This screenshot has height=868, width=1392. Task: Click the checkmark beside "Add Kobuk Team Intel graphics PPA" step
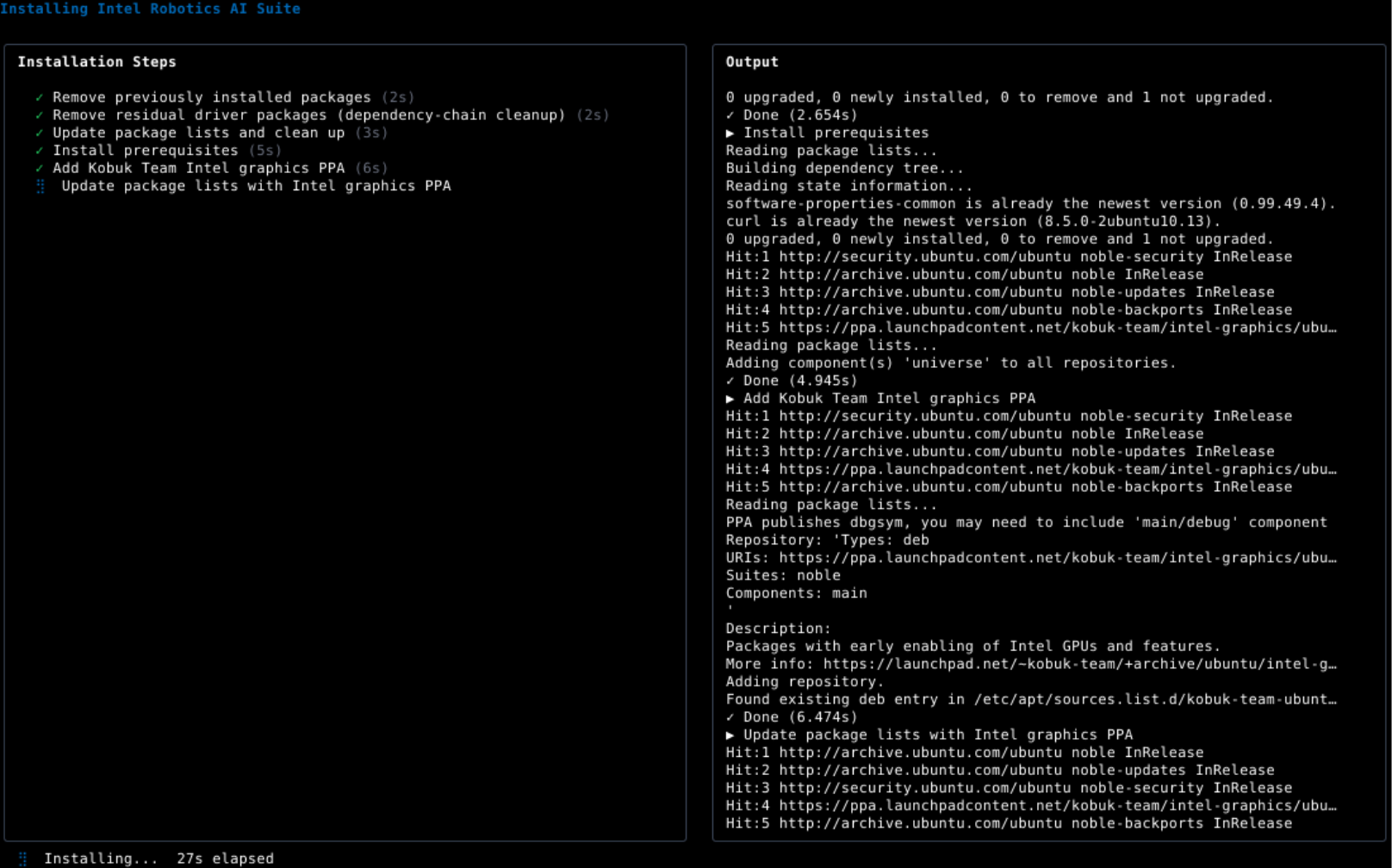40,169
